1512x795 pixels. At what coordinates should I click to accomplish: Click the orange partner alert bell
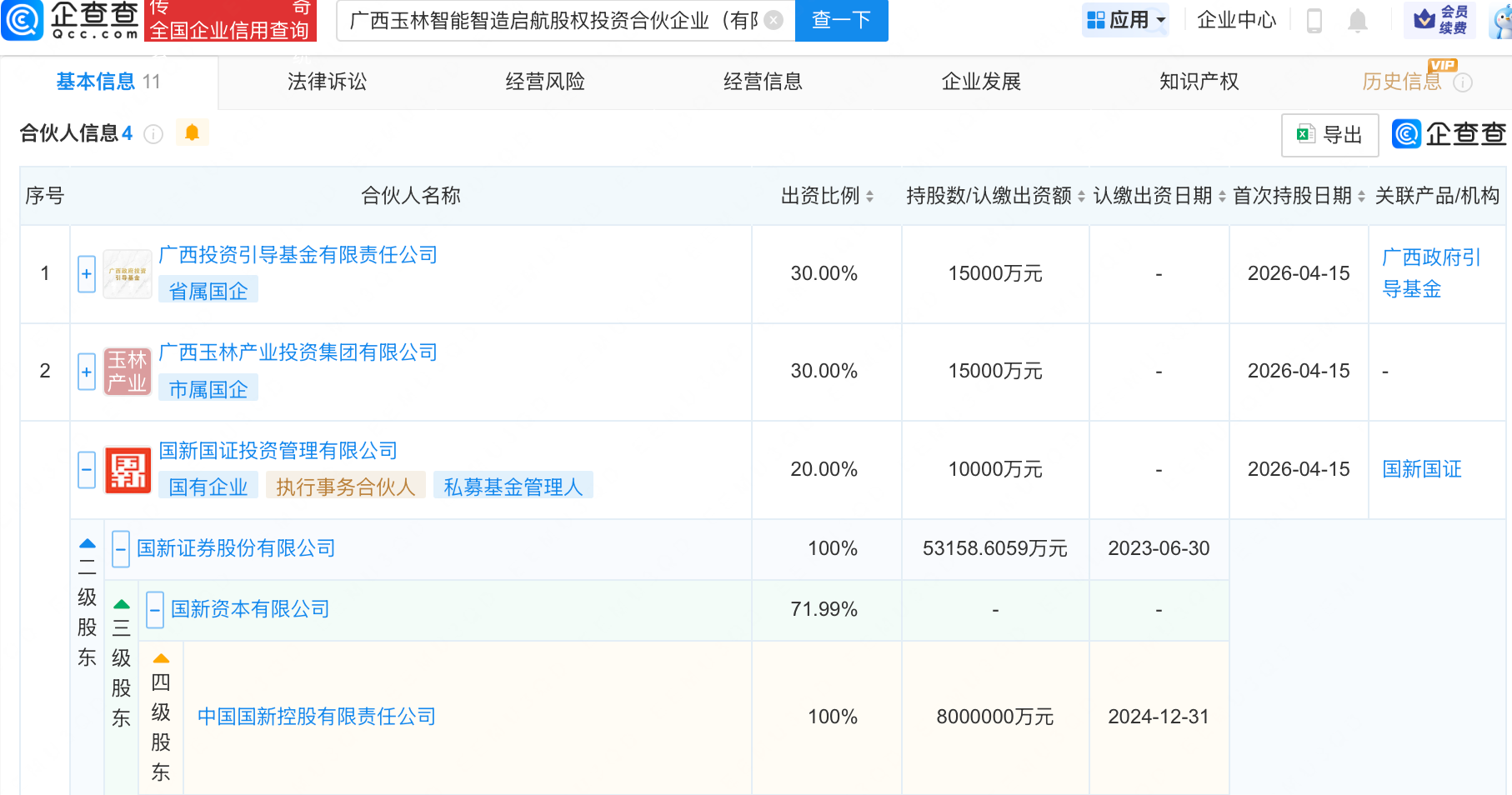[192, 132]
